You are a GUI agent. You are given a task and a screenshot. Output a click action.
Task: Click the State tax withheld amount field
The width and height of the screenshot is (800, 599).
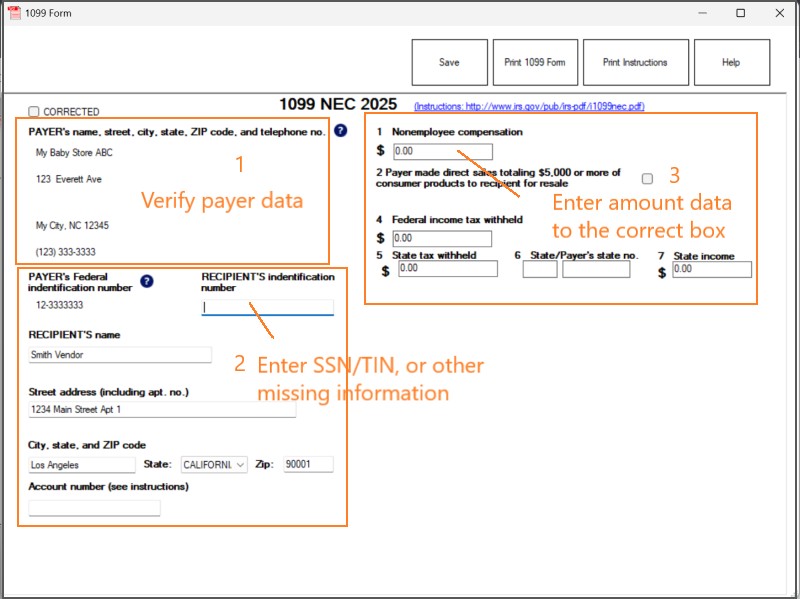point(448,269)
